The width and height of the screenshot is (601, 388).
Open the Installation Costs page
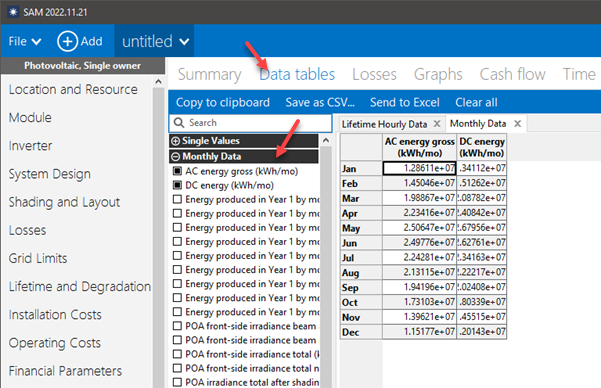[x=55, y=314]
